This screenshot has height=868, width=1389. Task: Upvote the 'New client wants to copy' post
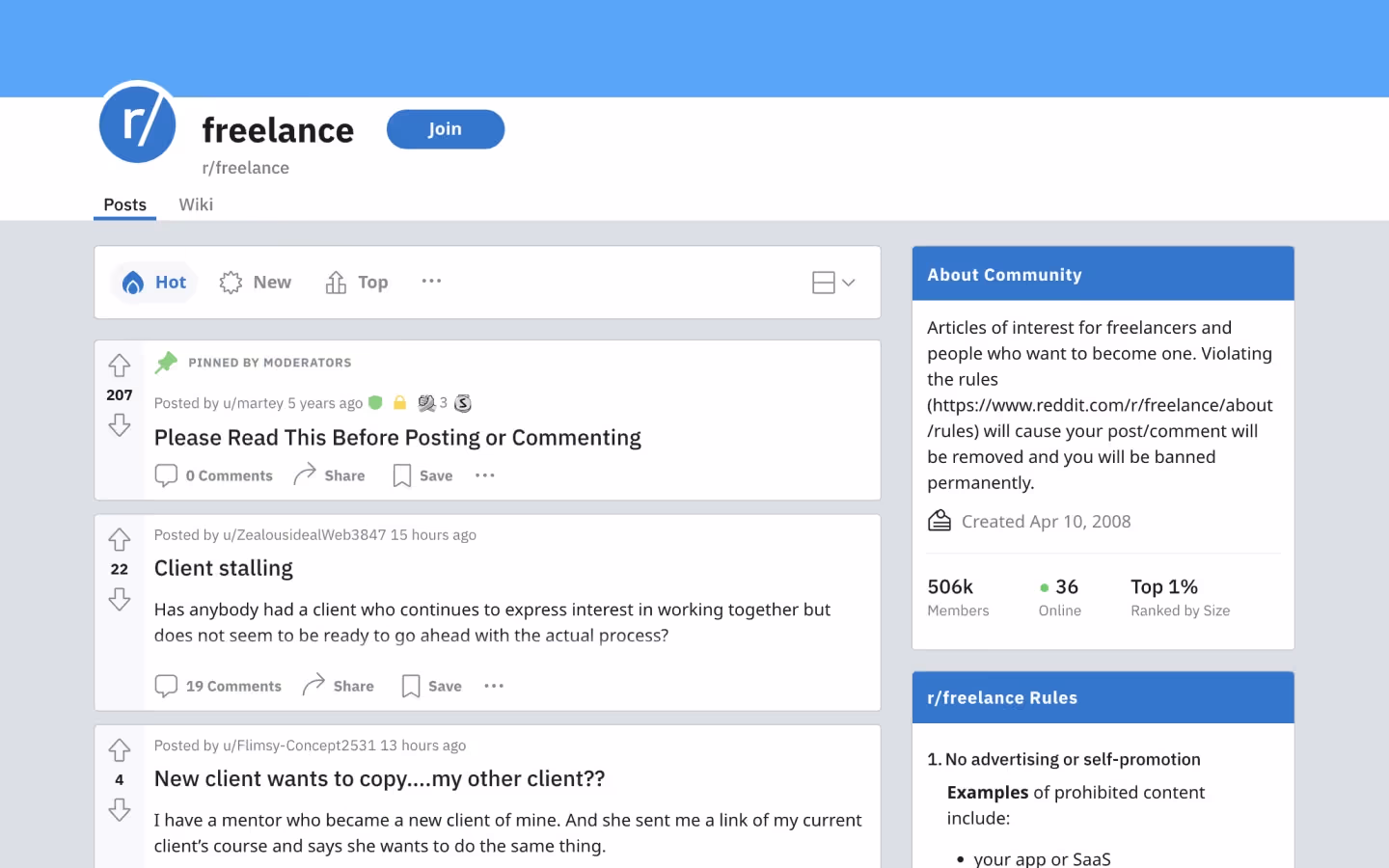click(x=120, y=750)
